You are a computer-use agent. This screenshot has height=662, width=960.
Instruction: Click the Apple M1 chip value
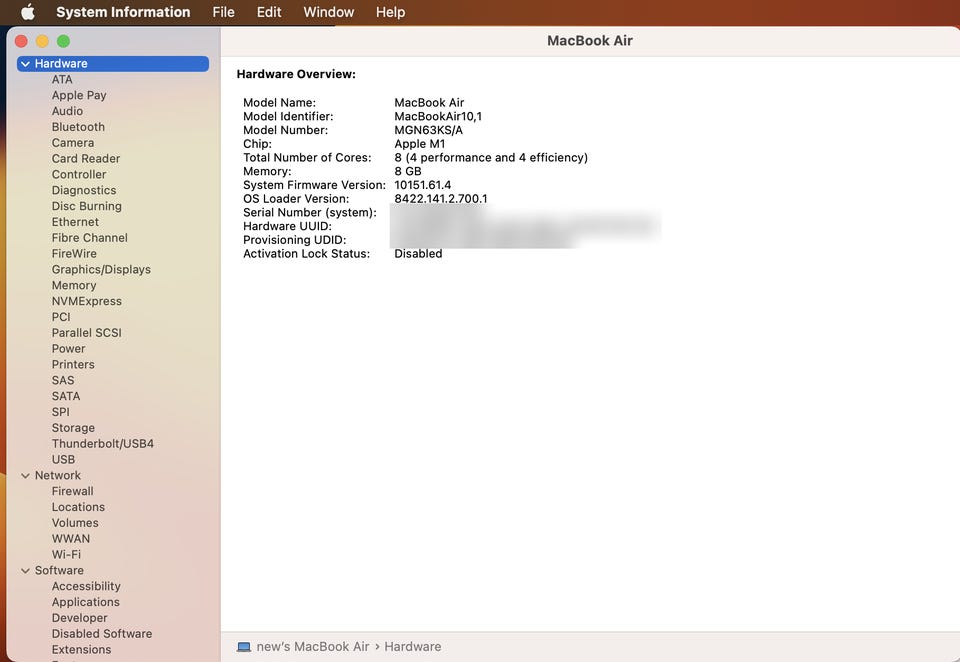coord(419,144)
